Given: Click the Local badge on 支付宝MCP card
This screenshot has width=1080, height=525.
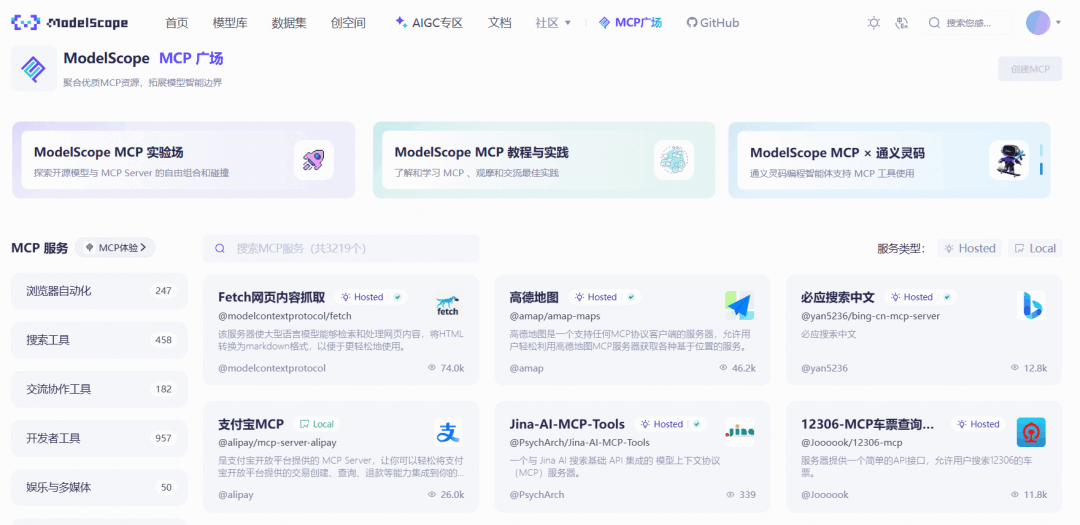Looking at the screenshot, I should tap(318, 424).
